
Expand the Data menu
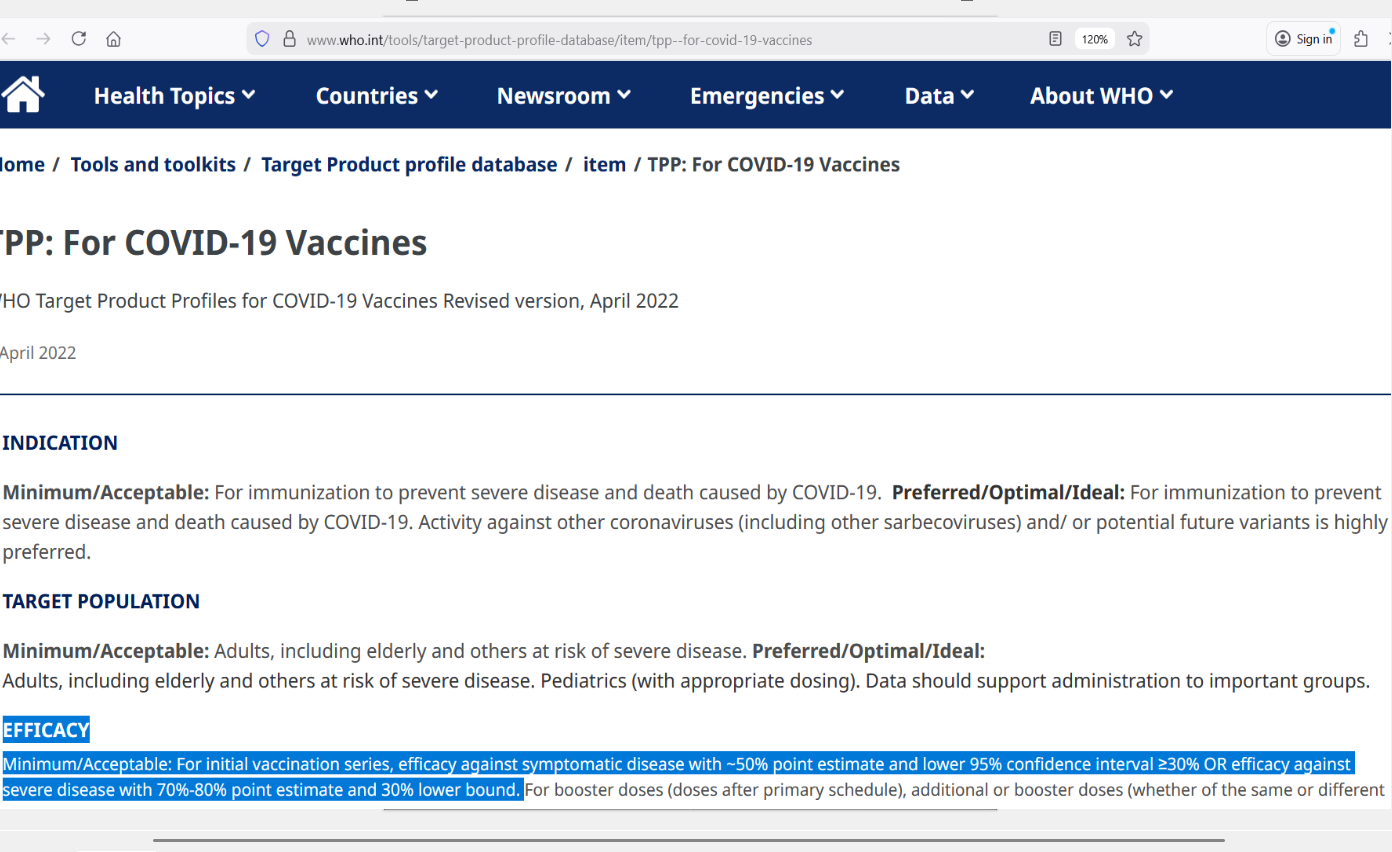[939, 96]
